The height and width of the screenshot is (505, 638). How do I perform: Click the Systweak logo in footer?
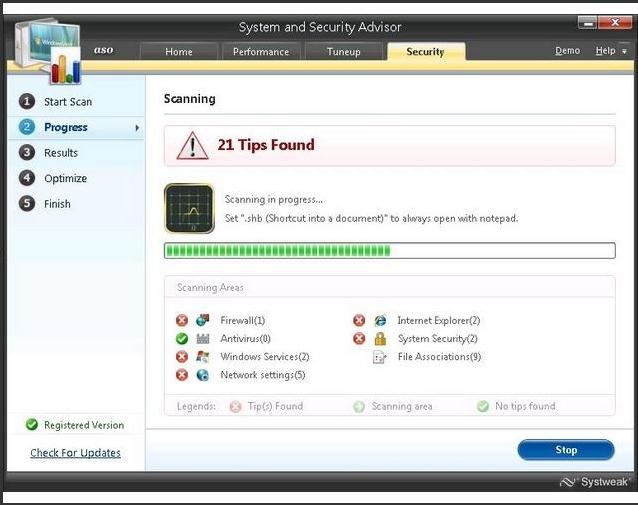[594, 482]
